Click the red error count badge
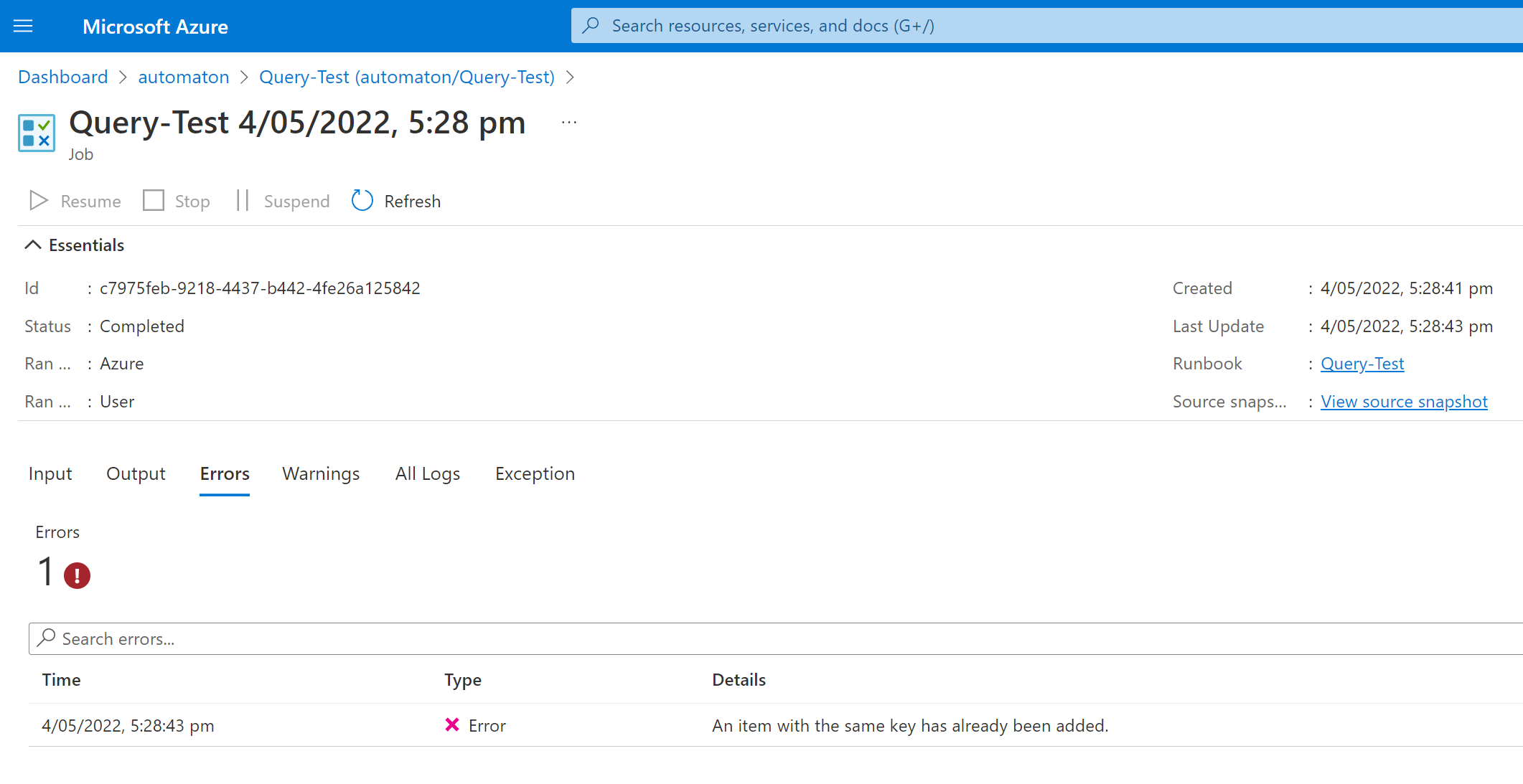 (x=77, y=575)
